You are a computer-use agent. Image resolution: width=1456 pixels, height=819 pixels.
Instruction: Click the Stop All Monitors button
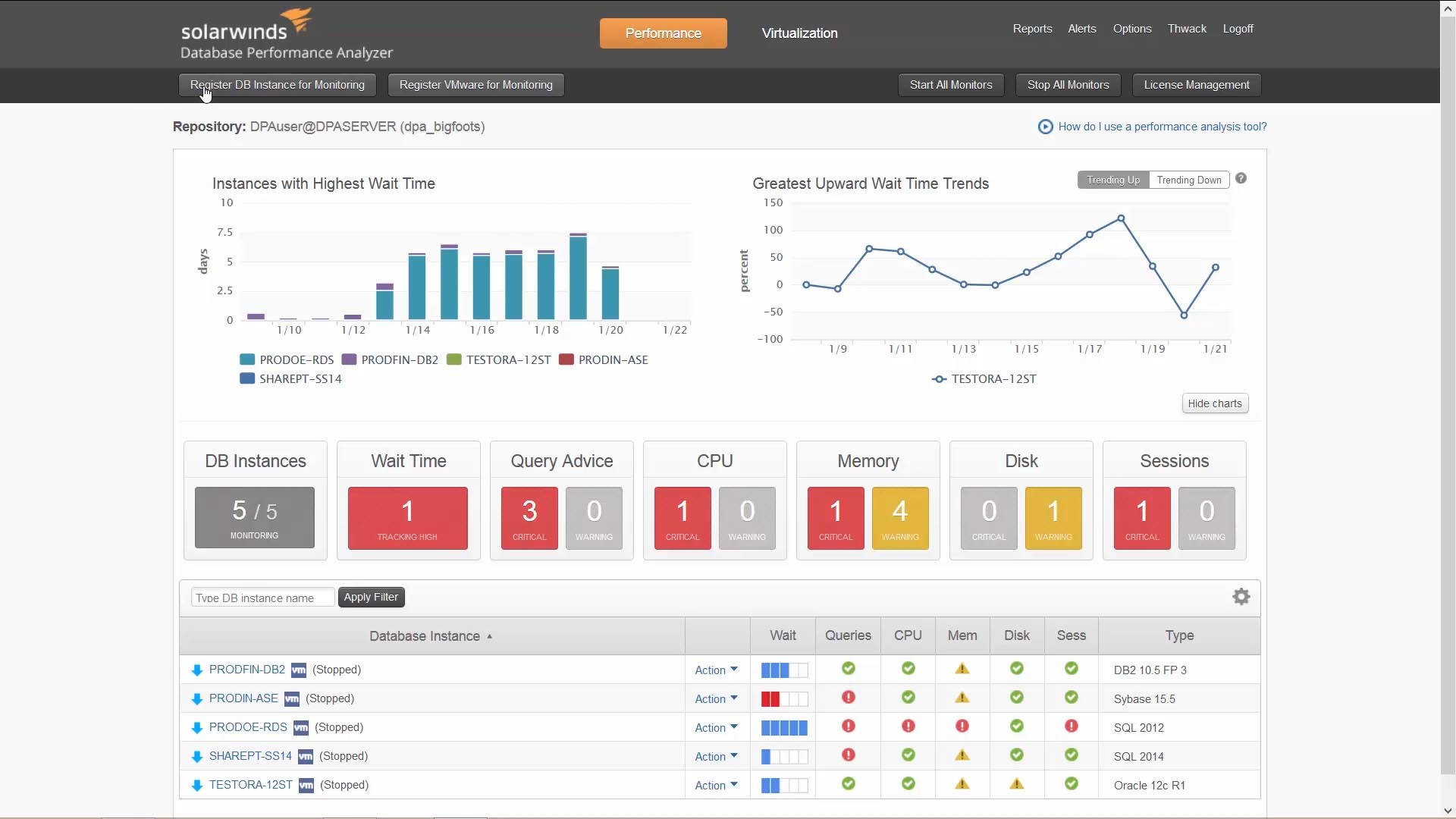(1067, 84)
